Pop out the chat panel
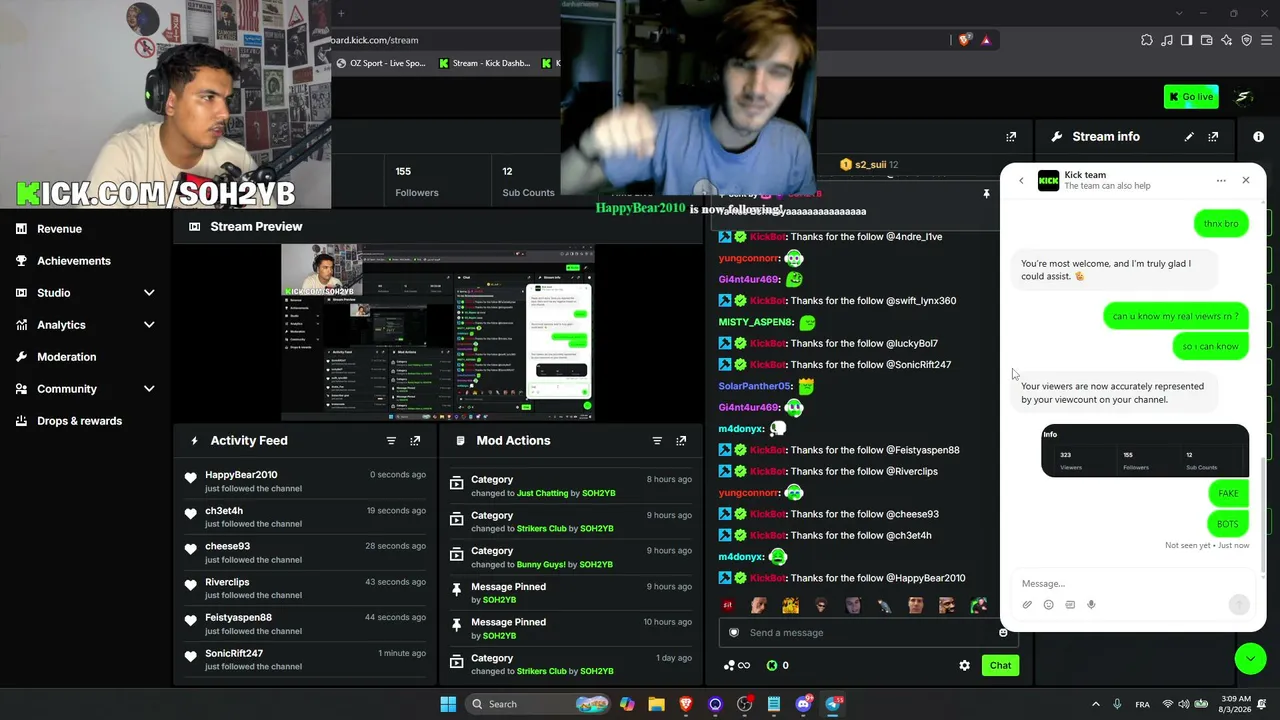 [x=1011, y=137]
